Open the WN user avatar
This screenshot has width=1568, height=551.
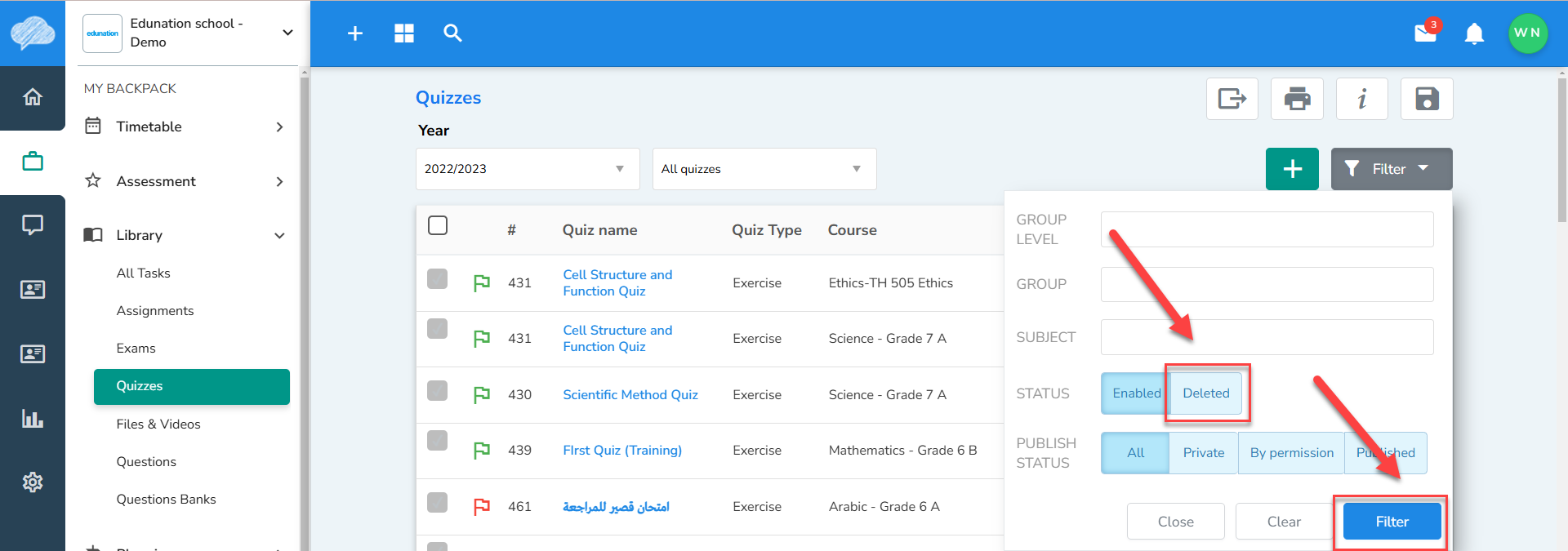pyautogui.click(x=1528, y=33)
